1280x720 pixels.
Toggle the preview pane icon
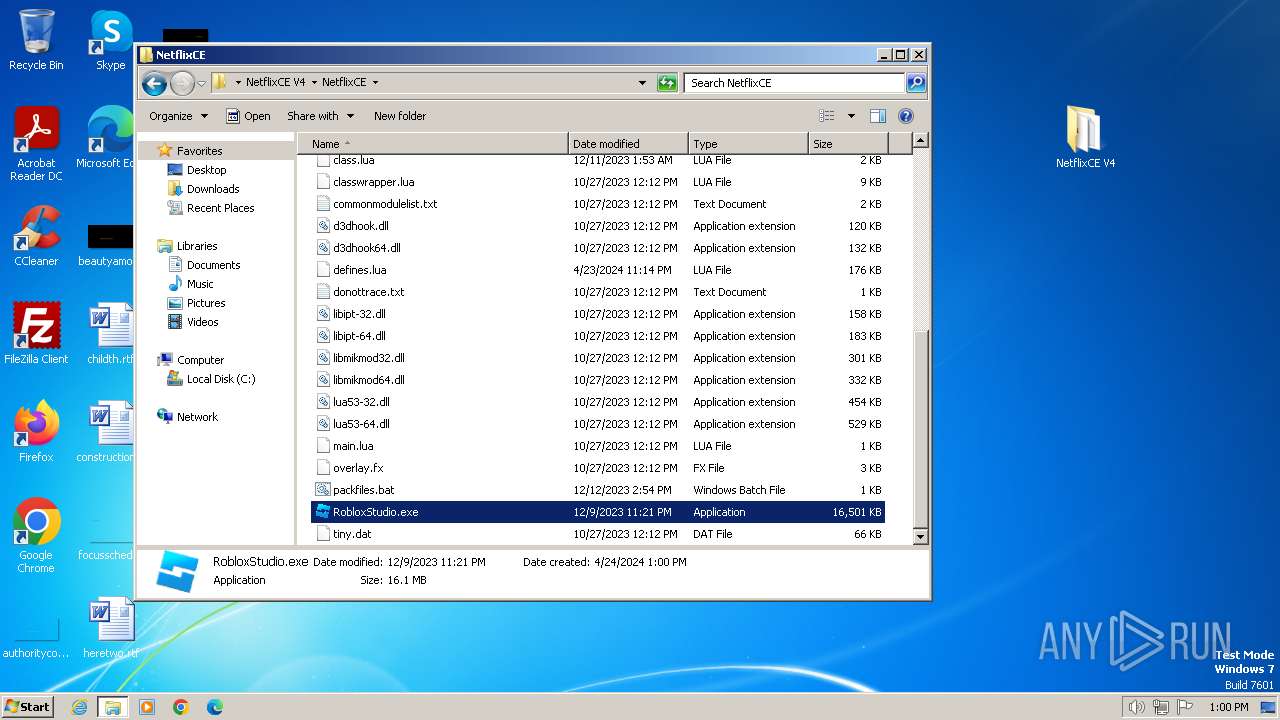coord(877,116)
